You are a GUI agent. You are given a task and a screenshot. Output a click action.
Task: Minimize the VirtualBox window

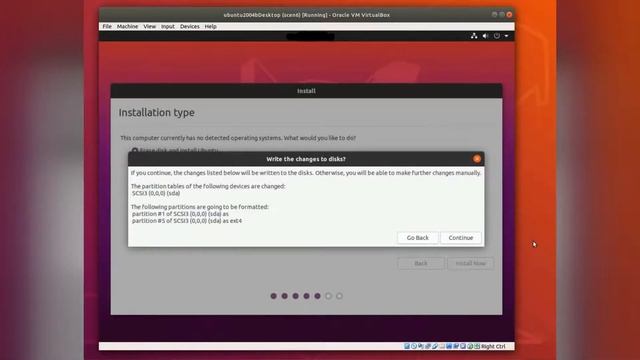click(x=495, y=15)
